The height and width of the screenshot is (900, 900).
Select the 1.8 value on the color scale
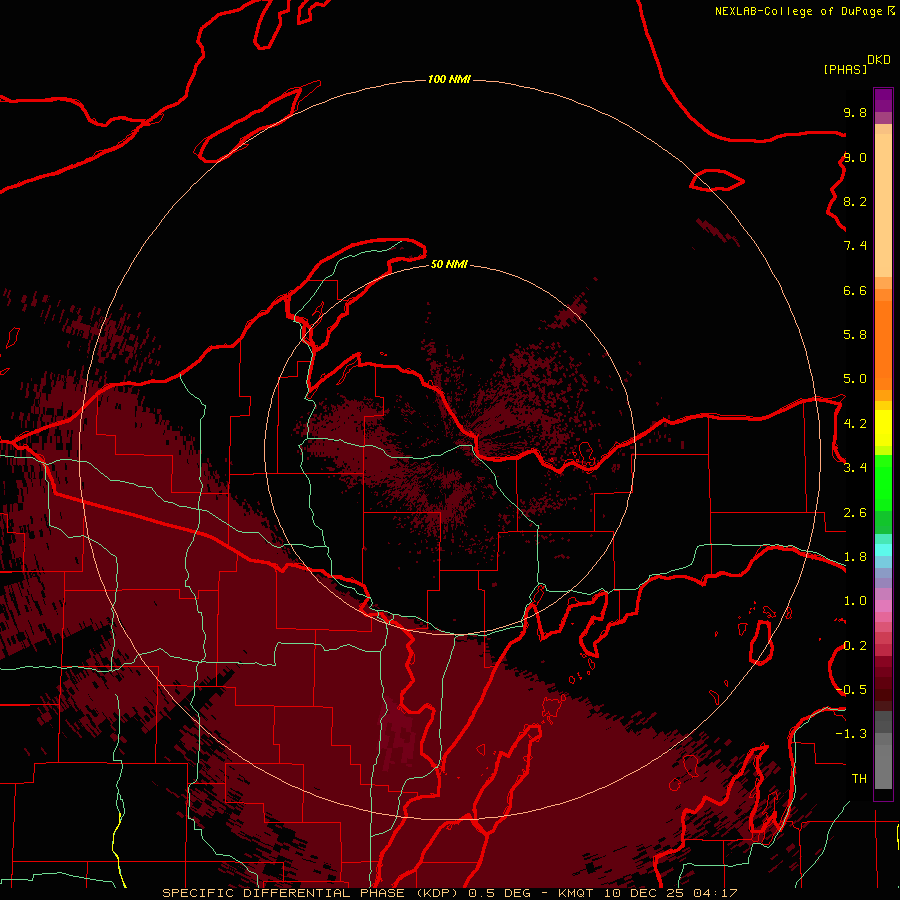point(855,557)
